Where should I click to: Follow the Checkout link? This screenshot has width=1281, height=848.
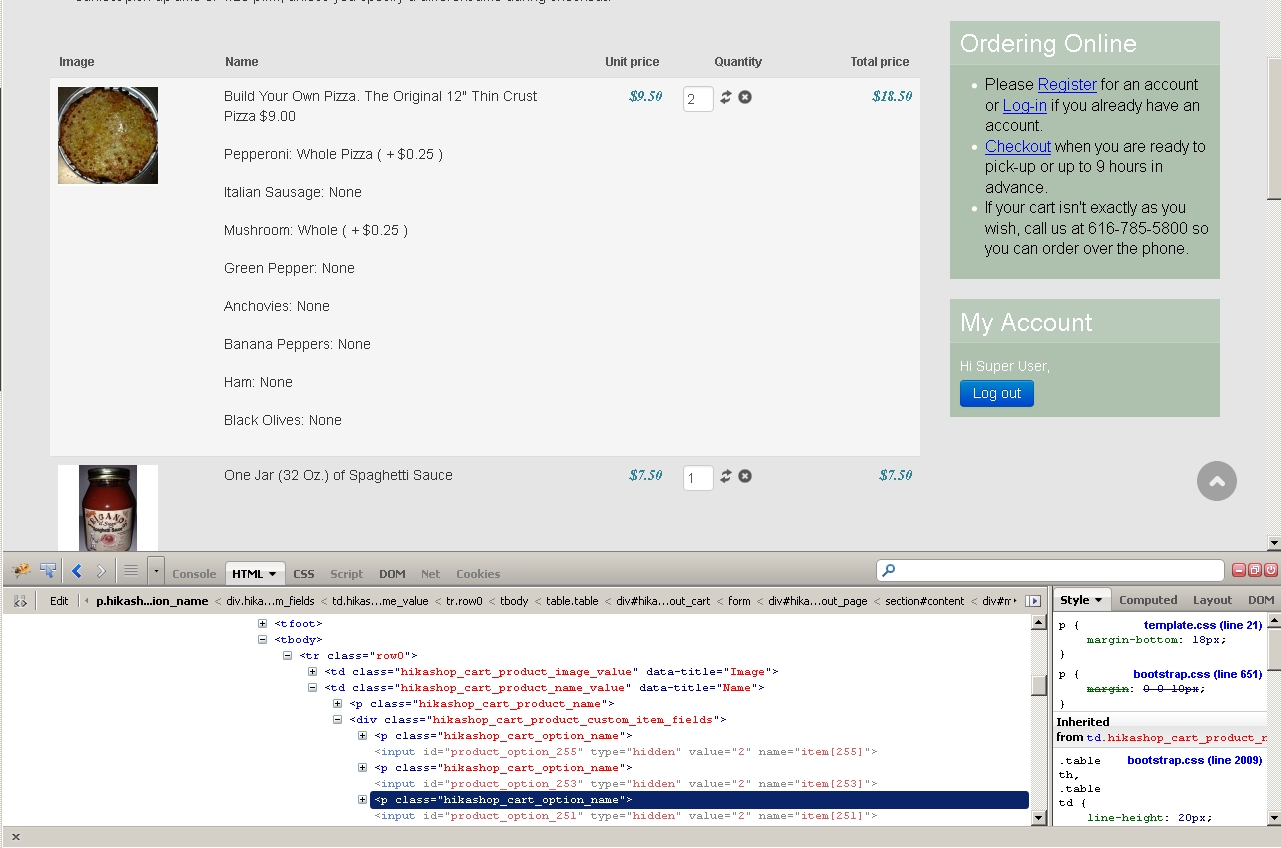pos(1017,146)
